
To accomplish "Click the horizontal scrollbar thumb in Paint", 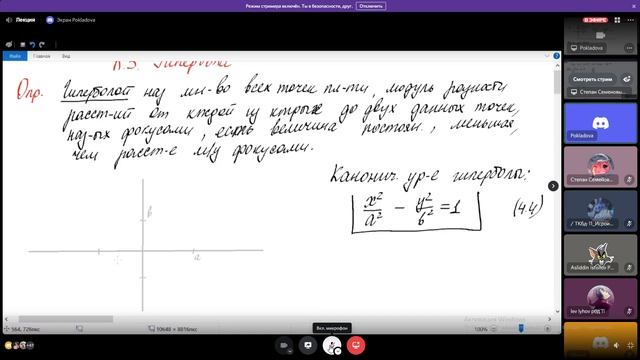I will point(66,319).
